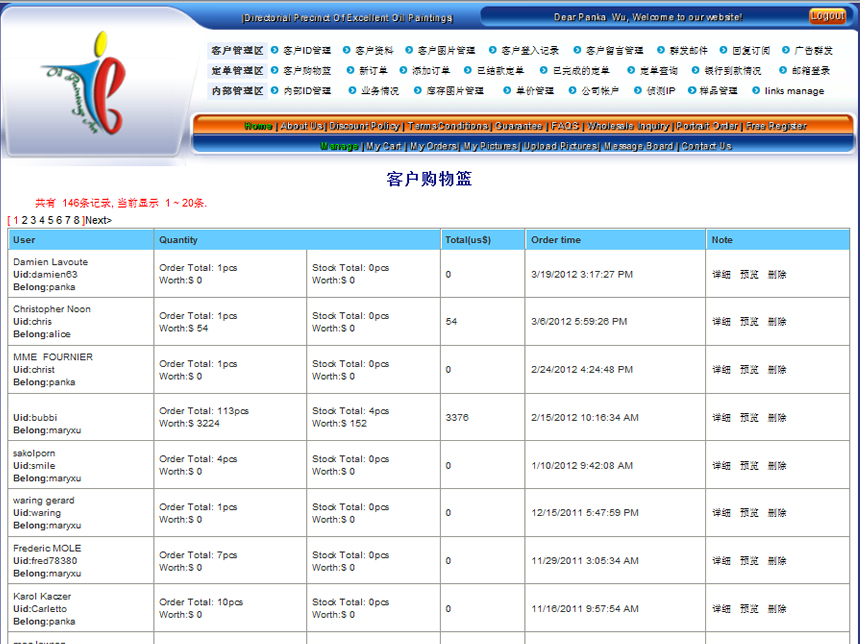Click the blue arrow icon beside 侦测IP
The height and width of the screenshot is (644, 860).
coord(637,91)
